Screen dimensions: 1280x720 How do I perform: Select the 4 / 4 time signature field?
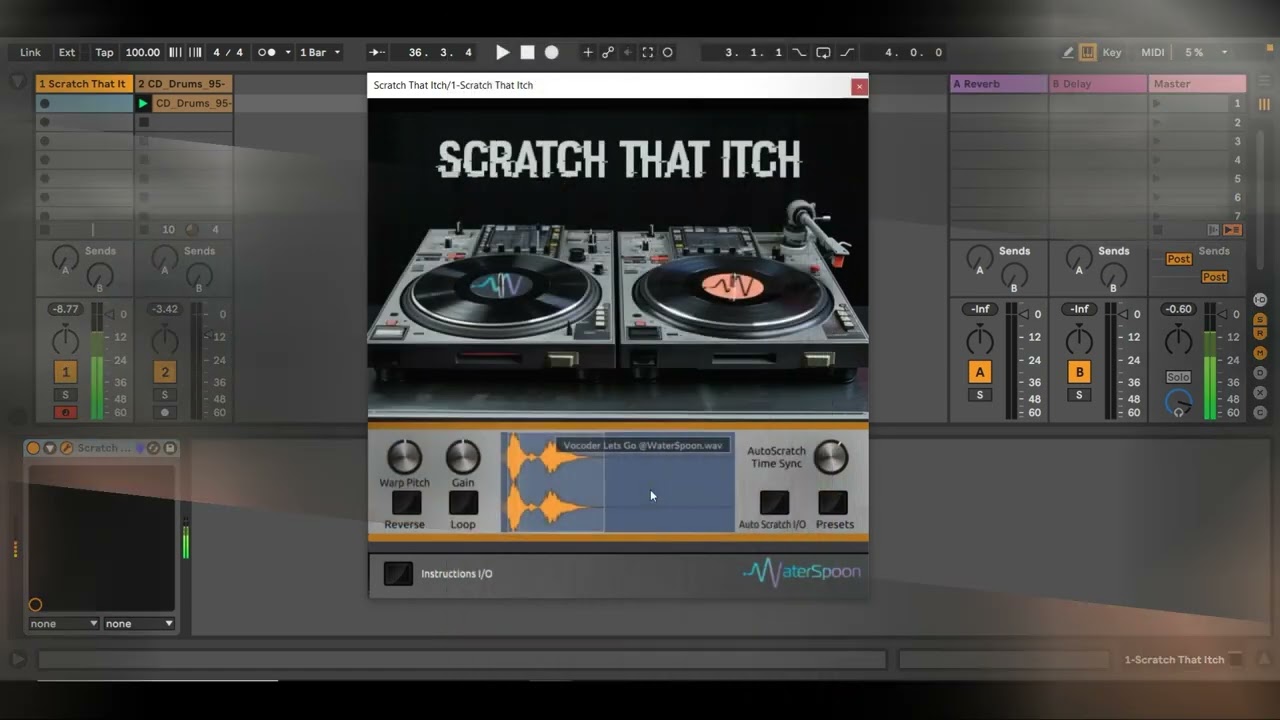[x=228, y=52]
